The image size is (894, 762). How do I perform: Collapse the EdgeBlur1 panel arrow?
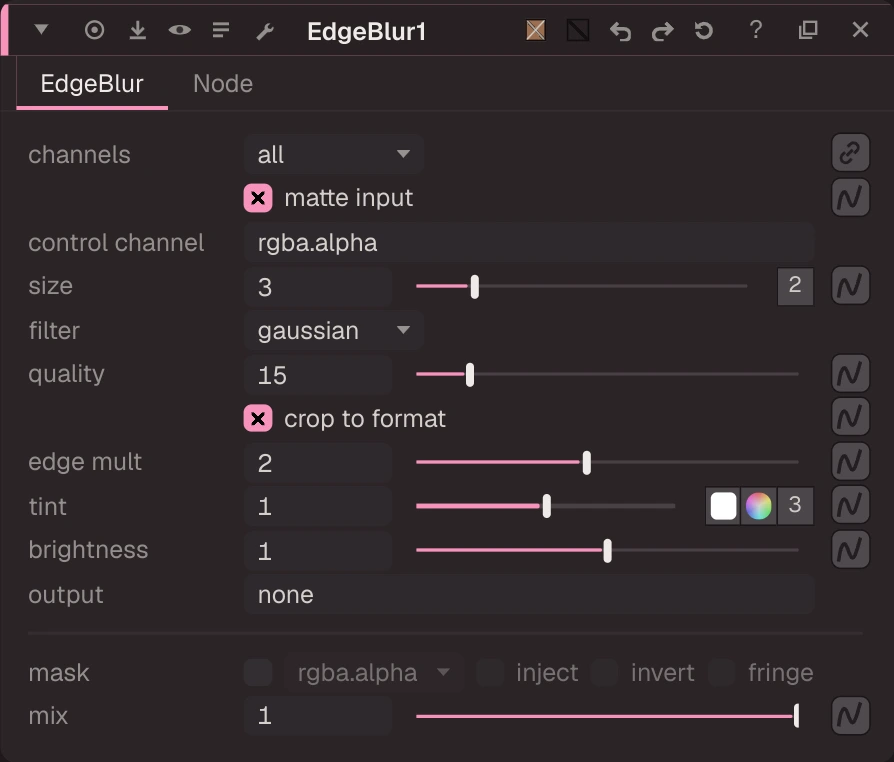coord(41,29)
